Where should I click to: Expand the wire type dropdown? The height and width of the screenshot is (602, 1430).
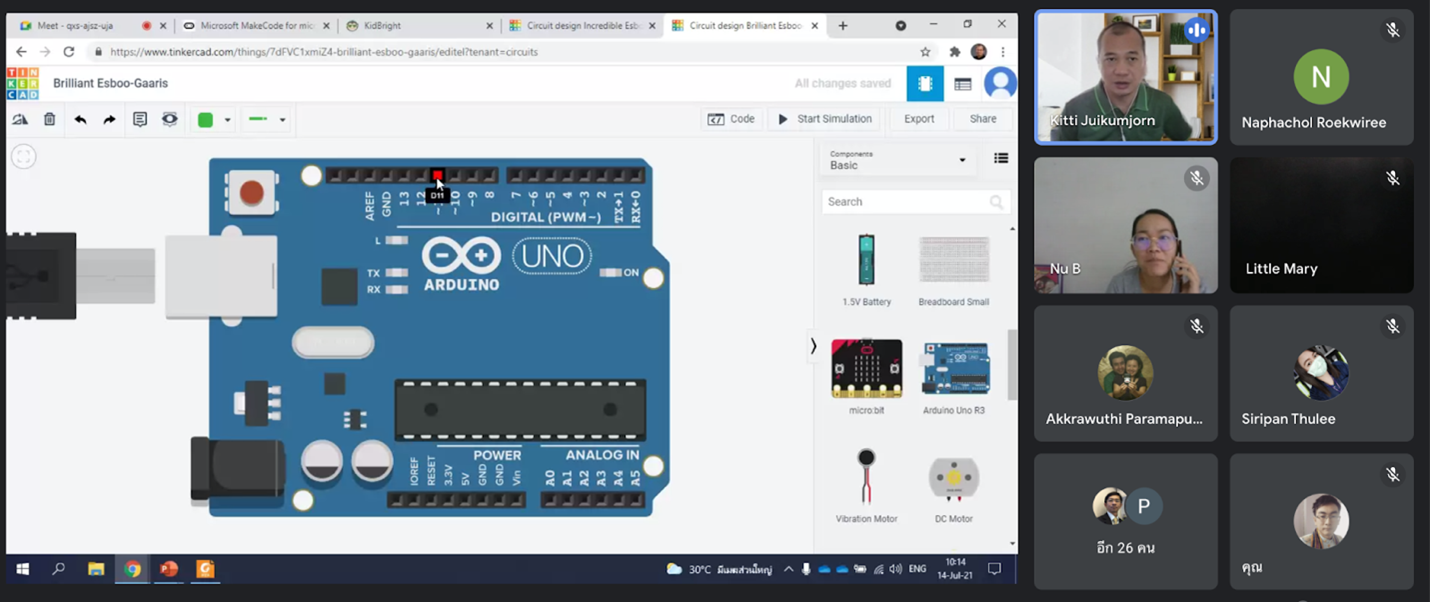tap(283, 120)
